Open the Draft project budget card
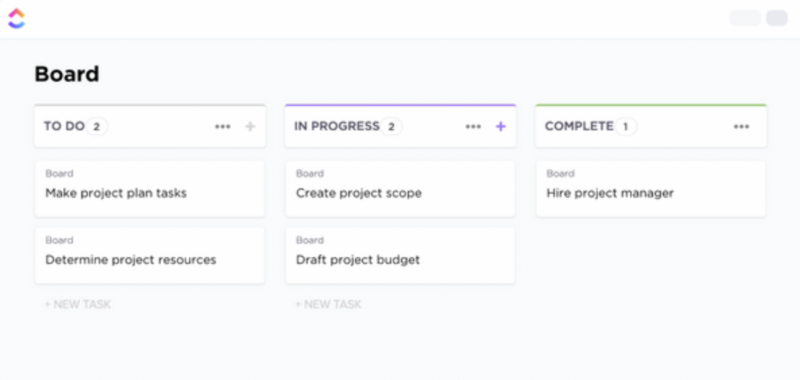This screenshot has width=800, height=380. (401, 256)
